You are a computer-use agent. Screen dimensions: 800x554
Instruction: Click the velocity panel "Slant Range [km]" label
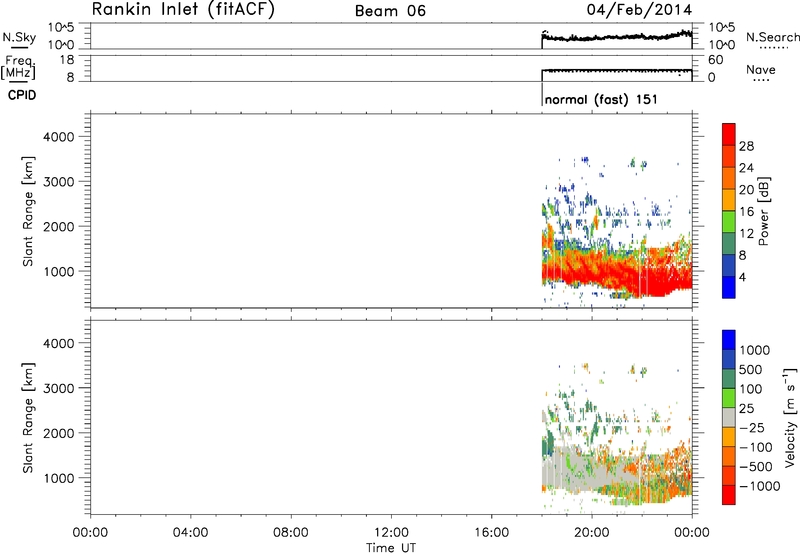coord(28,418)
